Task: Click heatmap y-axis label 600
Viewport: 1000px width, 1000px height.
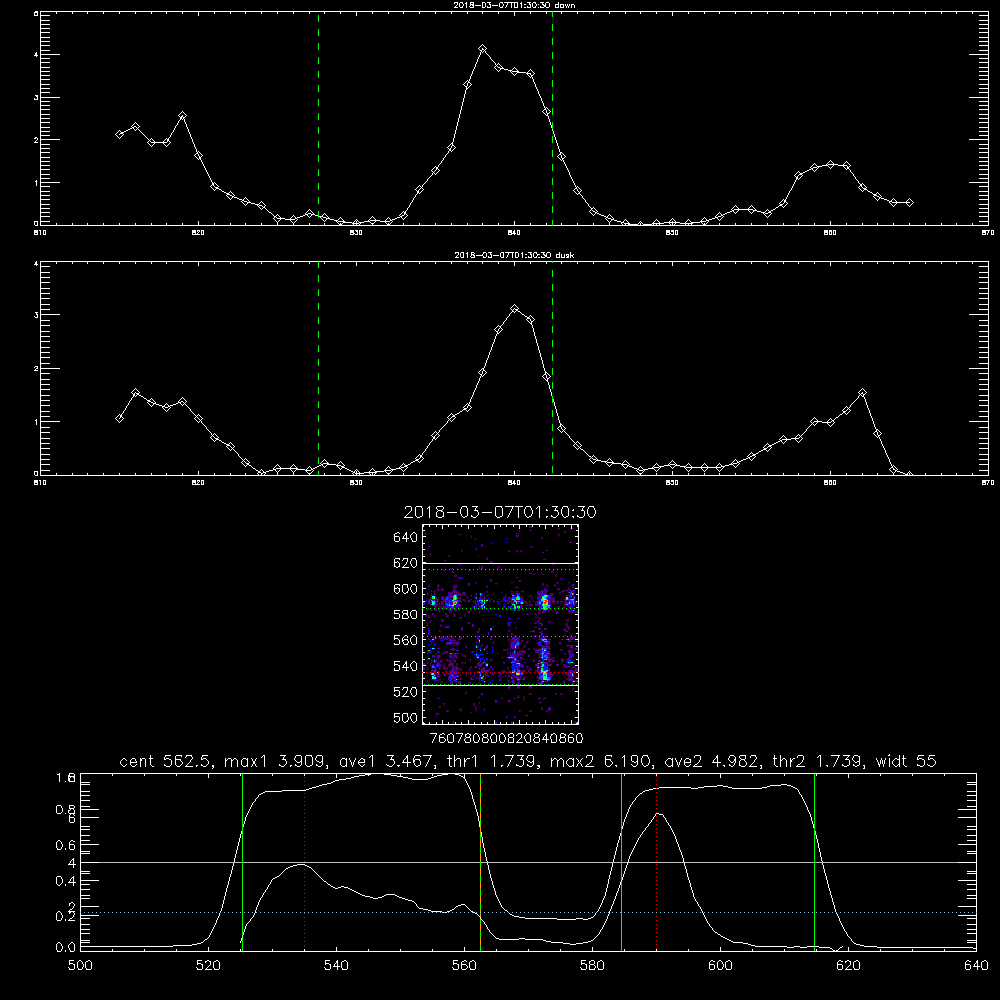Action: (x=406, y=589)
